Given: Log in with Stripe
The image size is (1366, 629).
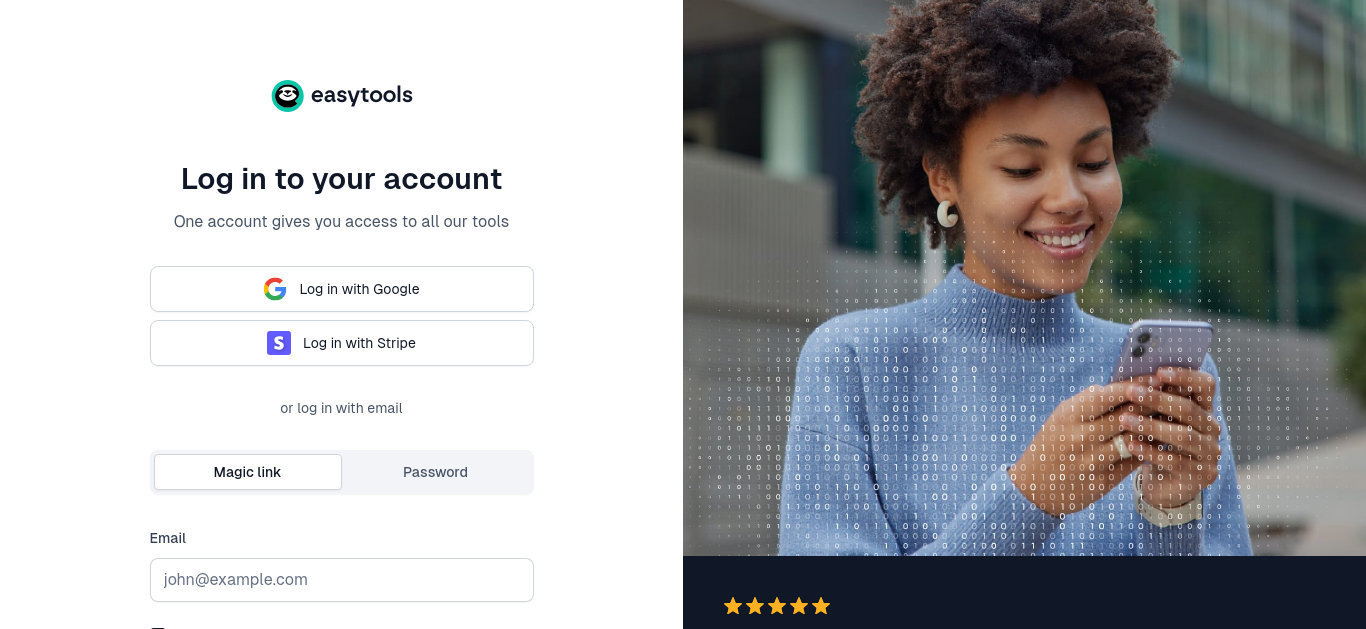Looking at the screenshot, I should point(342,343).
